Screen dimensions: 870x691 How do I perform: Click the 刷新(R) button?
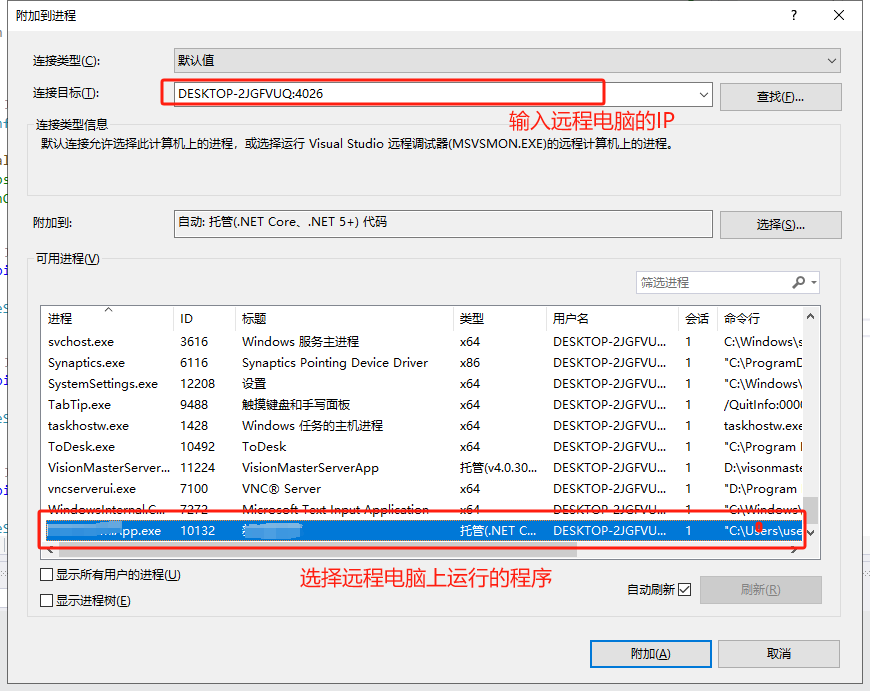point(761,589)
